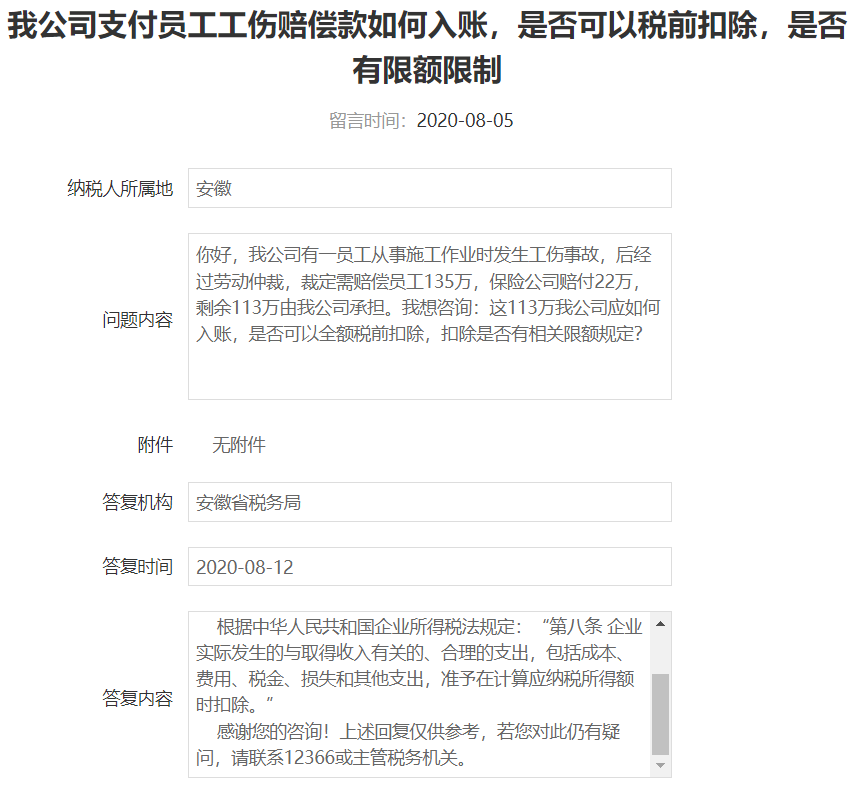The image size is (854, 787).
Task: Select the 答复时间 field showing 2020-08-12
Action: (429, 567)
